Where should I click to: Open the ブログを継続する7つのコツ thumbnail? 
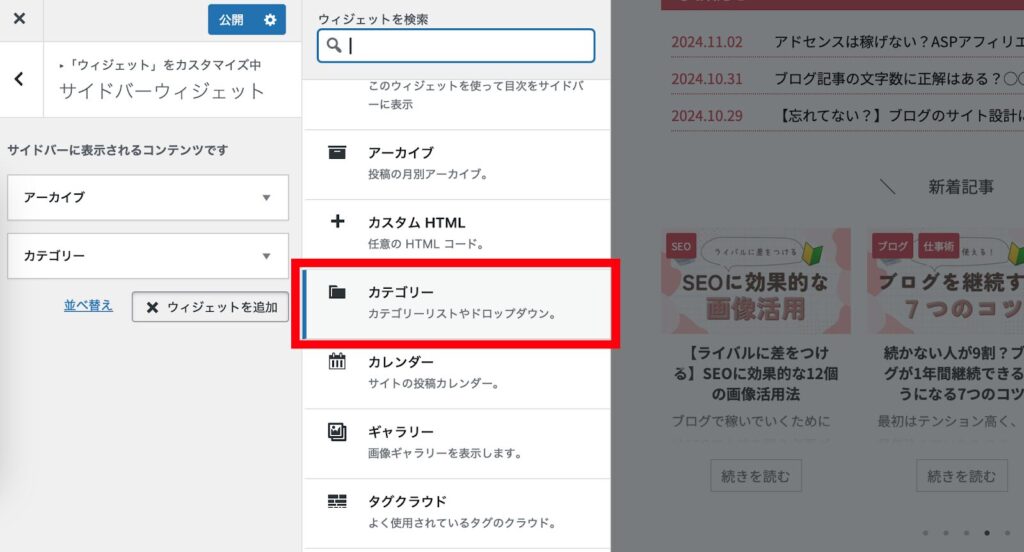point(946,281)
